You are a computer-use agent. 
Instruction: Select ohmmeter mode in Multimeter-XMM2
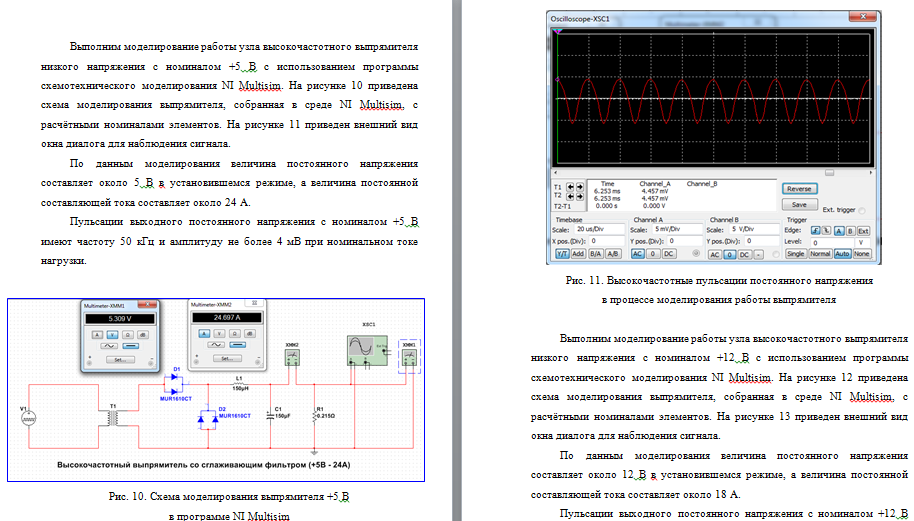[x=235, y=333]
